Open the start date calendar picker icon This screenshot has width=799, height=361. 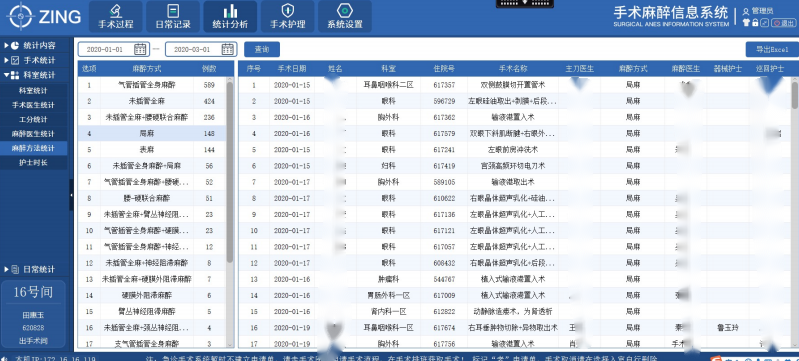(140, 49)
